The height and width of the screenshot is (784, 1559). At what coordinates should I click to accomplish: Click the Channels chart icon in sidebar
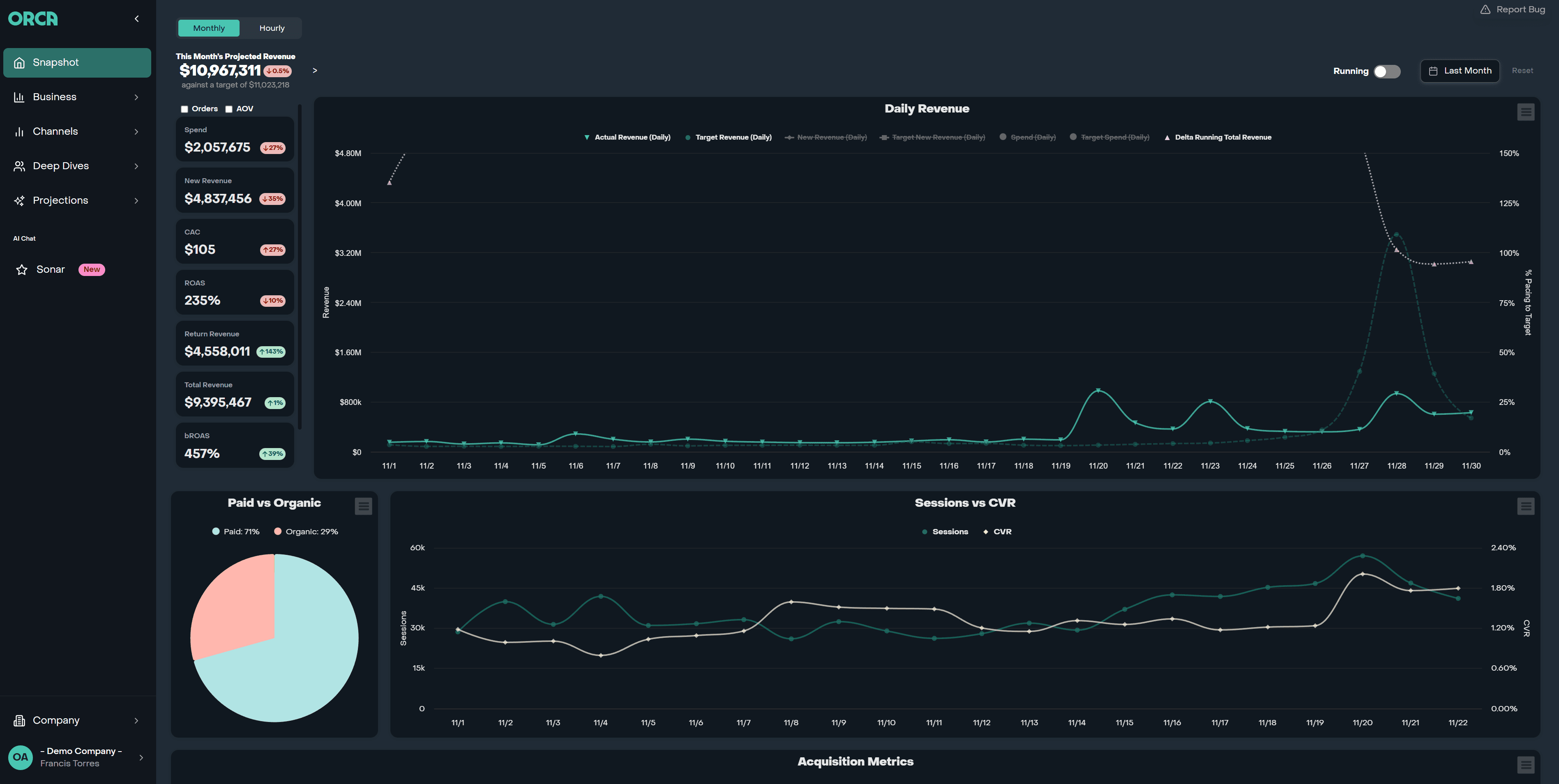(19, 131)
